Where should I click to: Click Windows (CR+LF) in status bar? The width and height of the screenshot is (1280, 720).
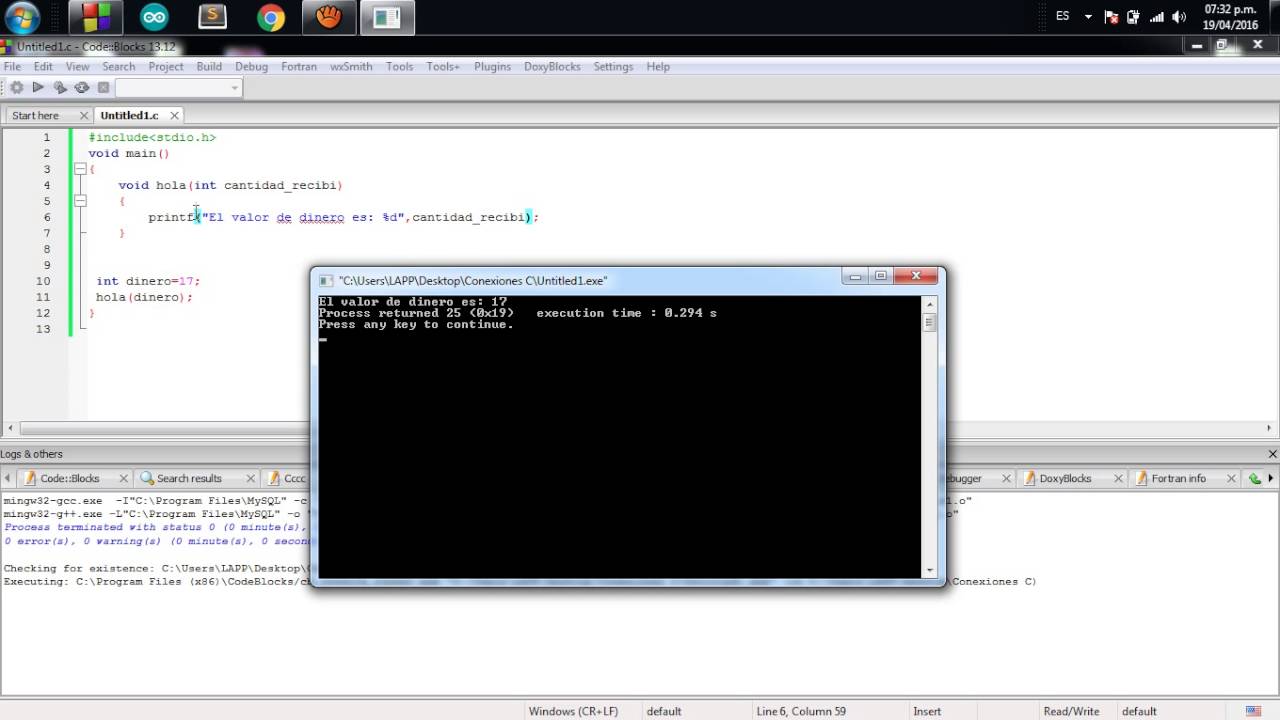(573, 712)
